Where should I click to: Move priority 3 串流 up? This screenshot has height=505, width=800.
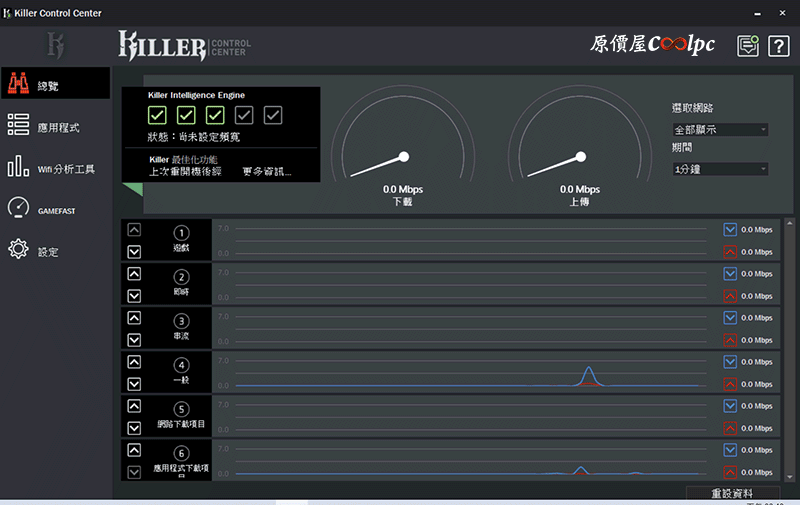134,318
